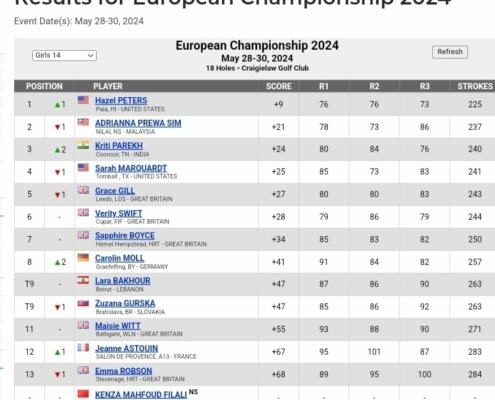Click the 225 strokes cell for Hazel PETERS

click(475, 104)
